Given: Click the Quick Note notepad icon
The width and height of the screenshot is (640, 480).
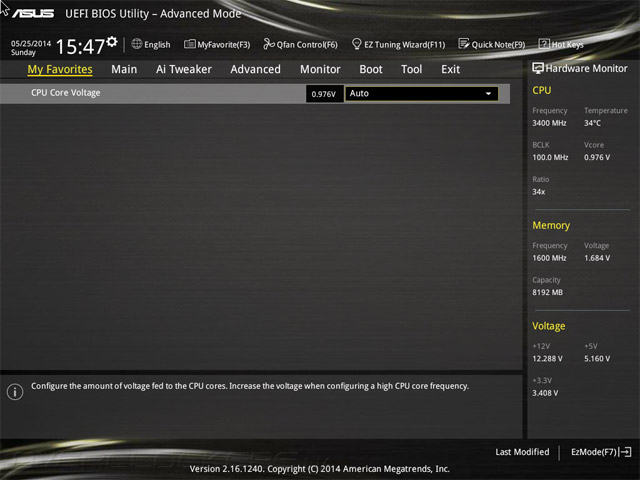Looking at the screenshot, I should [464, 44].
